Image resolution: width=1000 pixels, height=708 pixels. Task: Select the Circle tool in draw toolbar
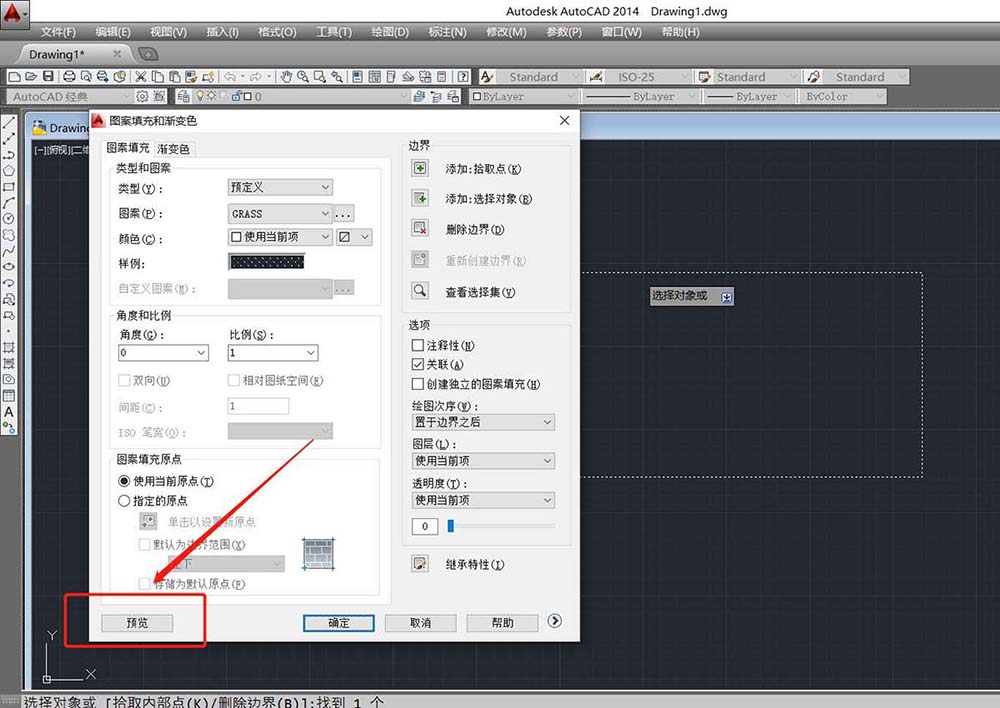pos(9,219)
